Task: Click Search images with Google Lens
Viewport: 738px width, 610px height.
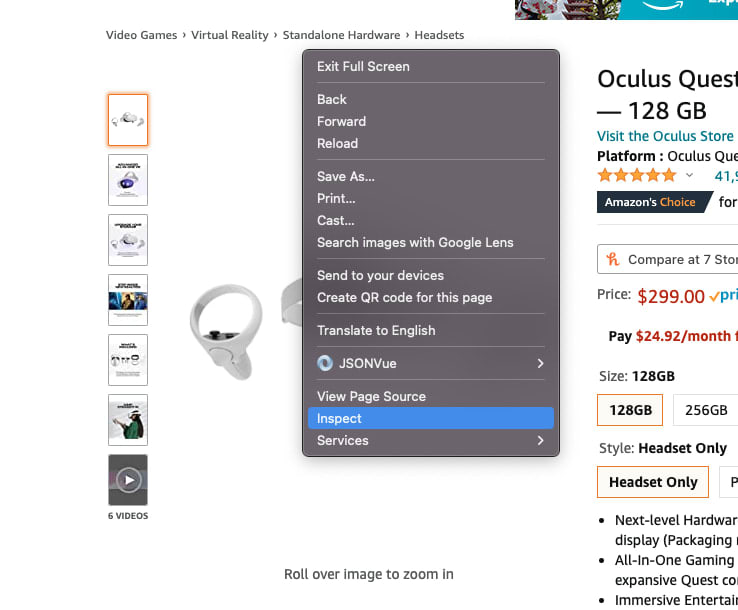Action: pyautogui.click(x=415, y=242)
